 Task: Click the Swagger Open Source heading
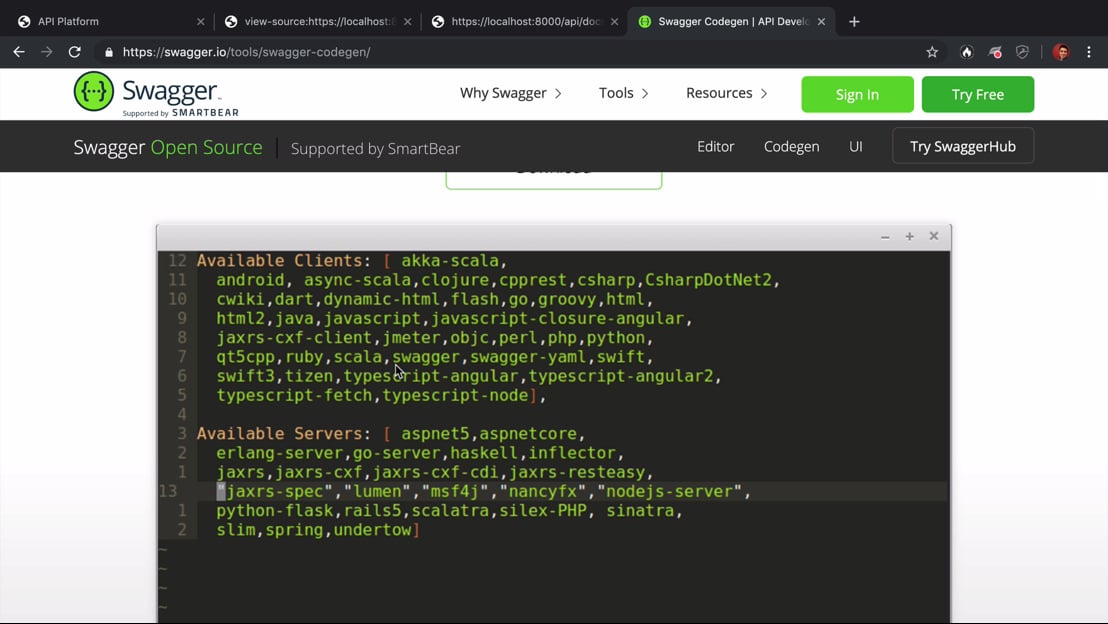point(167,147)
